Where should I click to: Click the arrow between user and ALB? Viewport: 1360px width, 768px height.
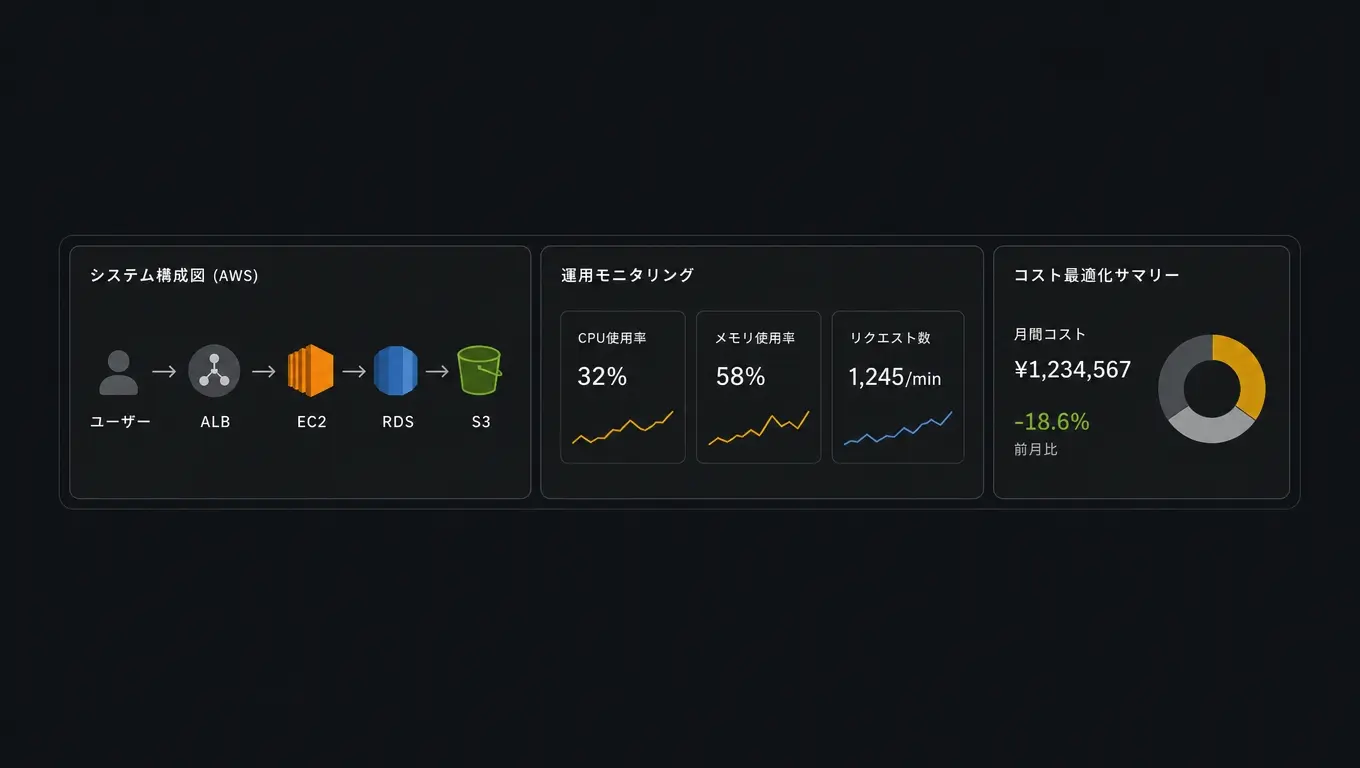(x=164, y=371)
